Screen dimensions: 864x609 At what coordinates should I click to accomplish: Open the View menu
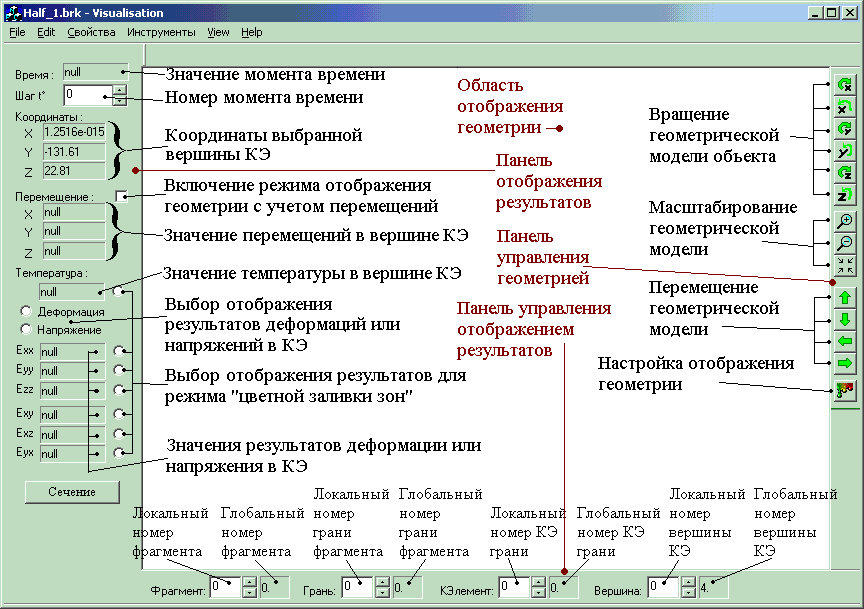218,33
